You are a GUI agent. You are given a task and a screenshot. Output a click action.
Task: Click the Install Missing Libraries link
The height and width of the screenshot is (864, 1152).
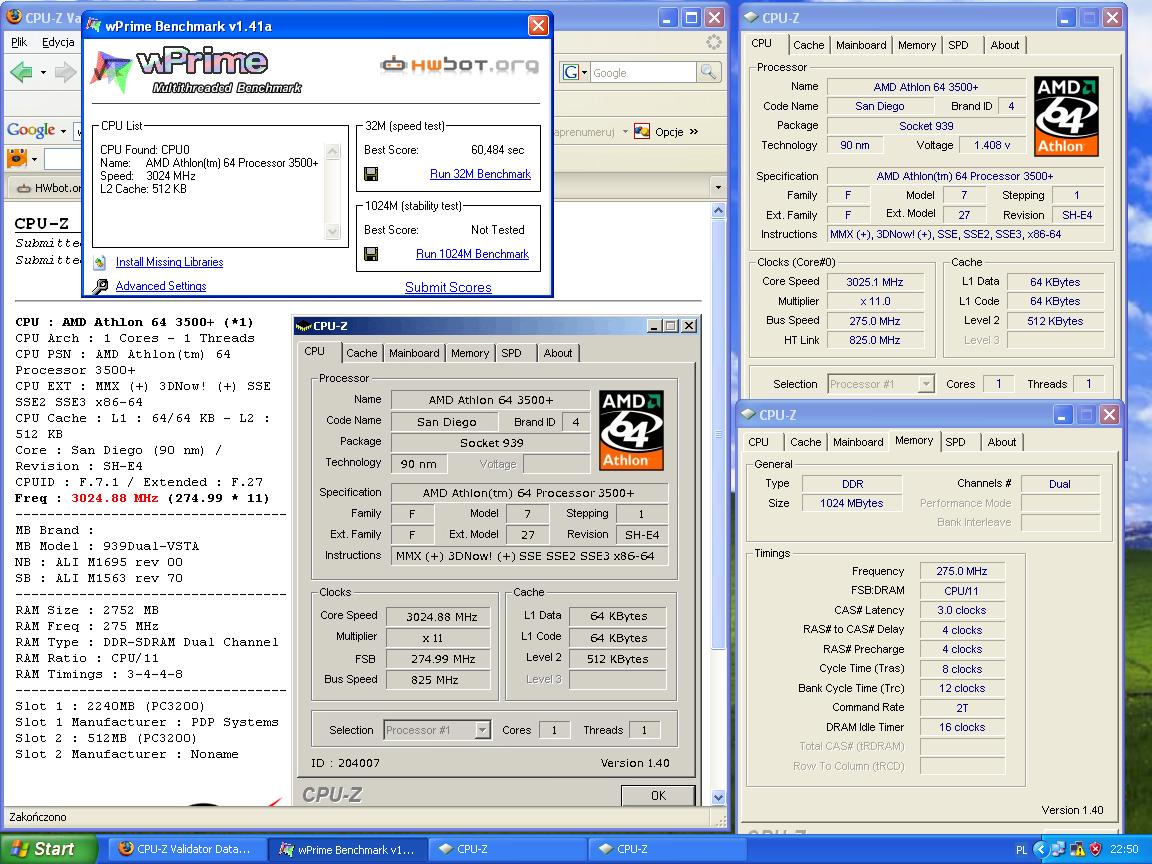tap(170, 262)
